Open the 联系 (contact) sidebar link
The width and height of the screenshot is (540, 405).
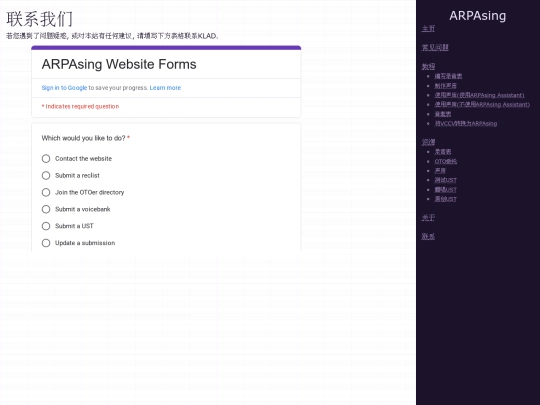428,236
